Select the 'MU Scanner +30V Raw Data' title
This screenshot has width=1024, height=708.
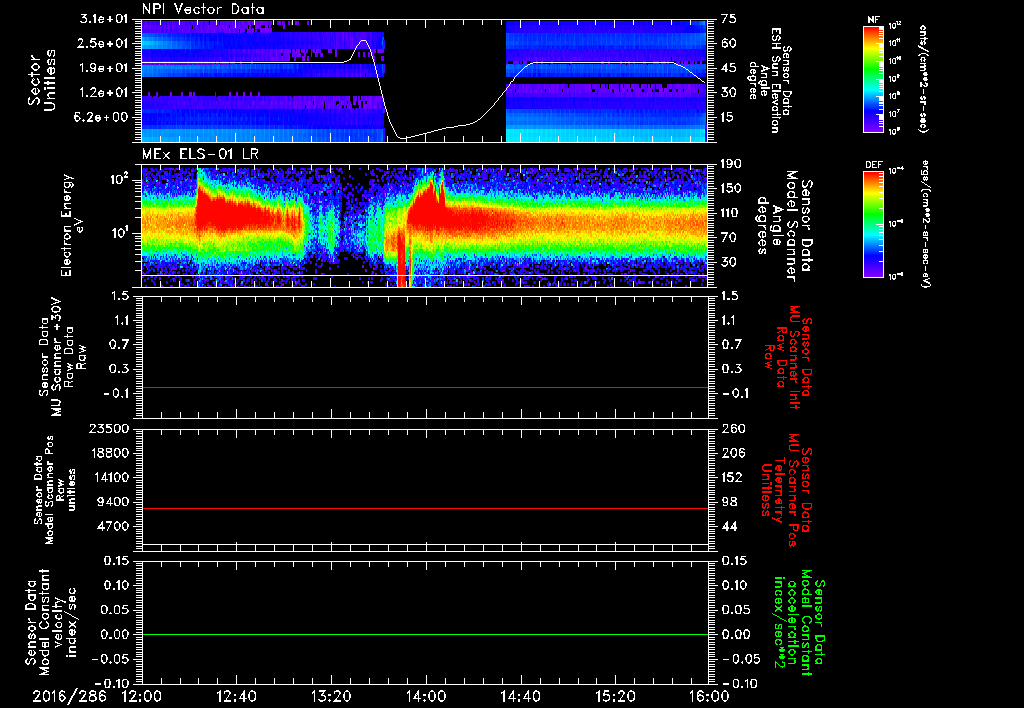coord(62,357)
